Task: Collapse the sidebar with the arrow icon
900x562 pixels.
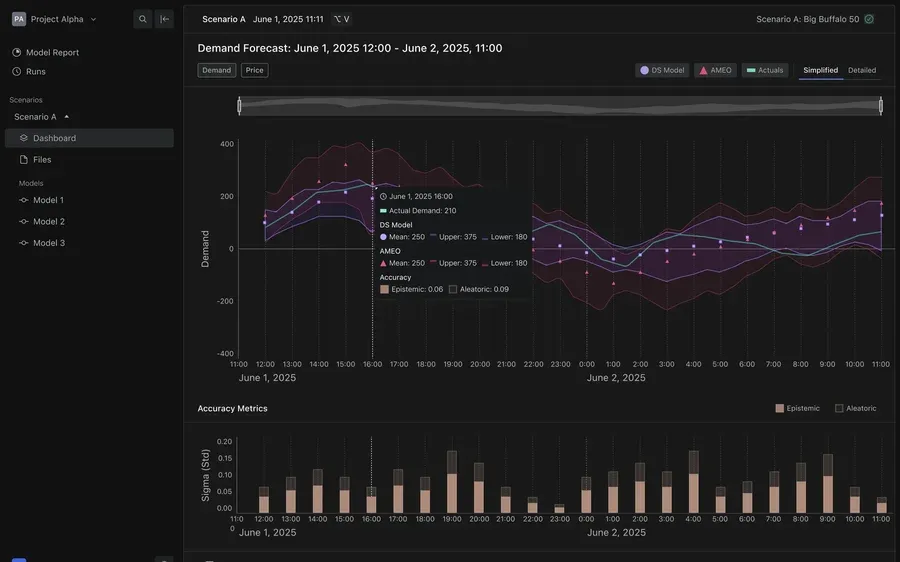Action: (164, 19)
